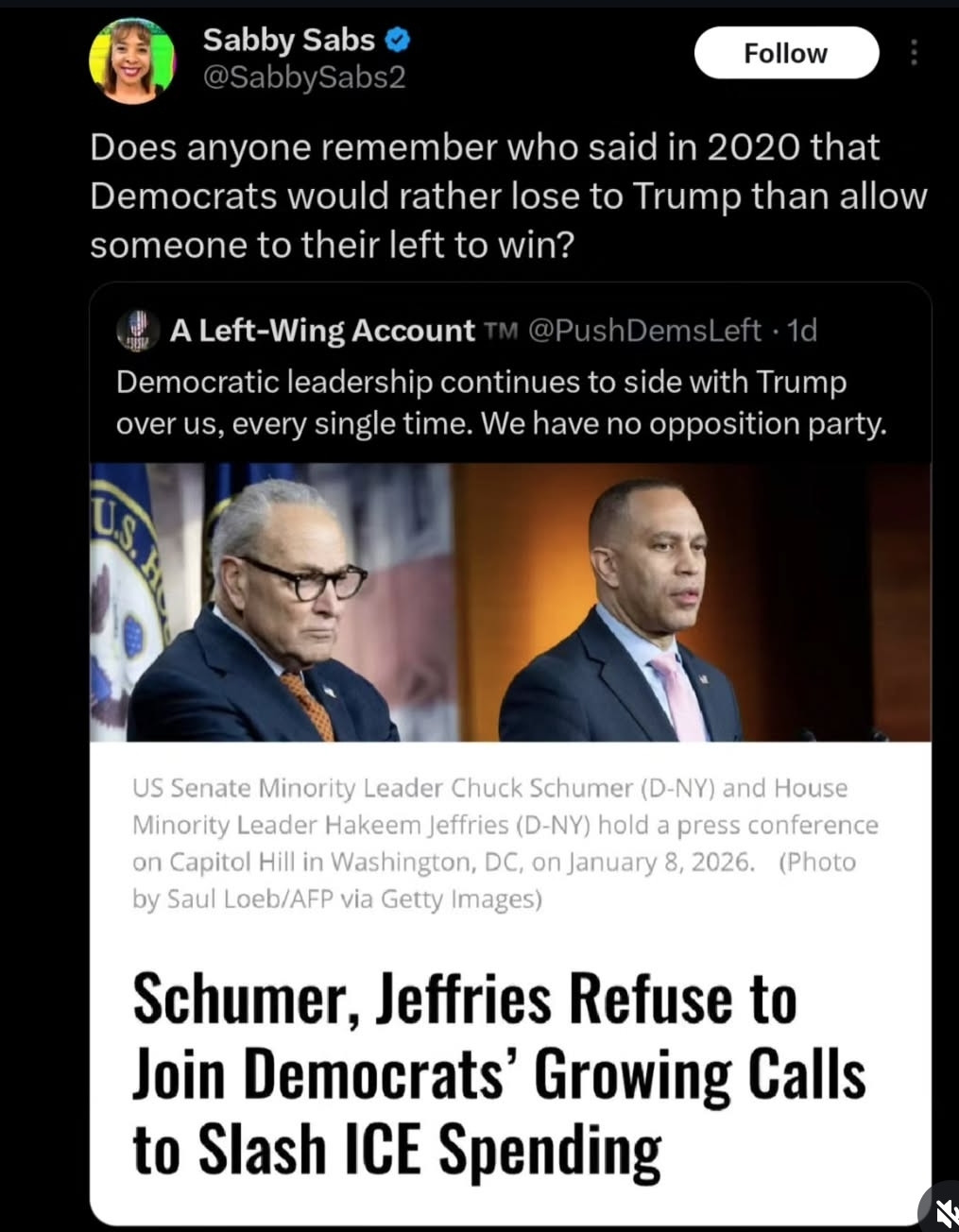Open the @PushDemsLeft handle
The image size is (959, 1232).
643,330
